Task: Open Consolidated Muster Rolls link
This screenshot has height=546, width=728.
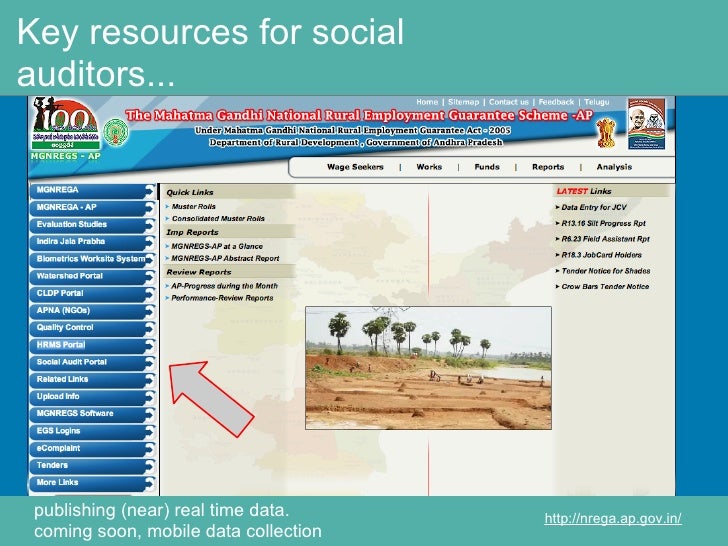Action: [x=218, y=218]
